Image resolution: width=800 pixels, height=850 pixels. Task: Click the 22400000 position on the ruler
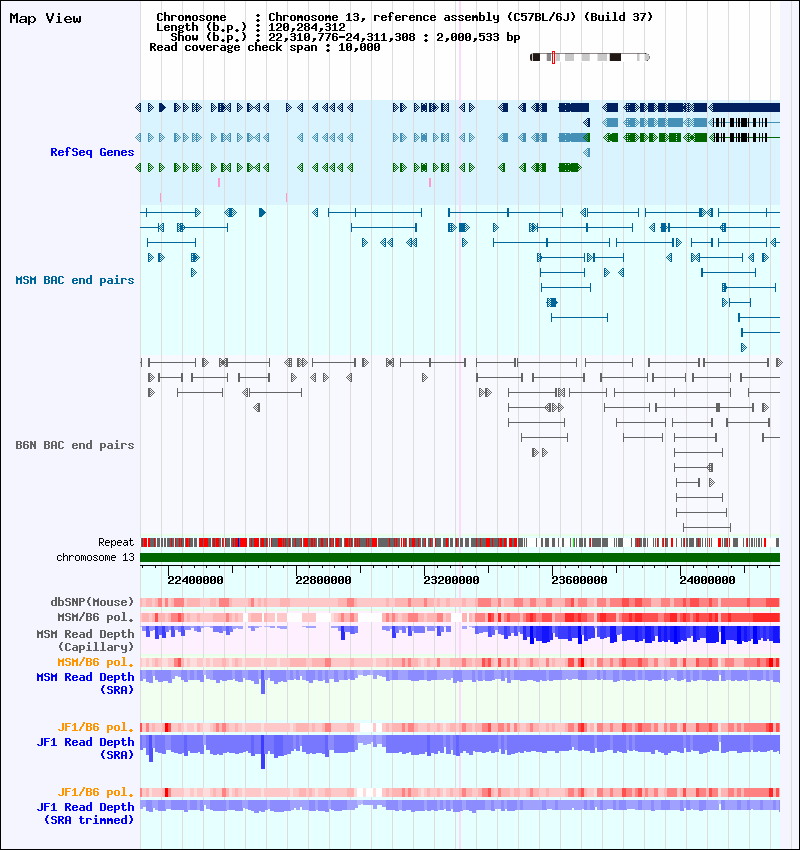(195, 579)
